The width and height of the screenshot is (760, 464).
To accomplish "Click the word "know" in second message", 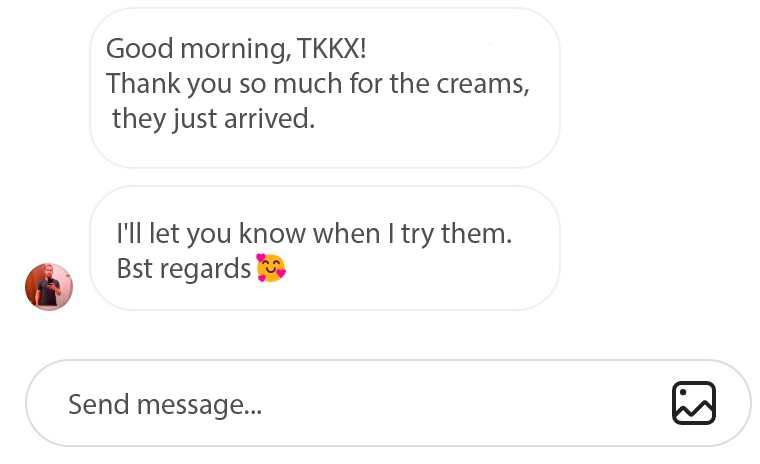I will (271, 233).
